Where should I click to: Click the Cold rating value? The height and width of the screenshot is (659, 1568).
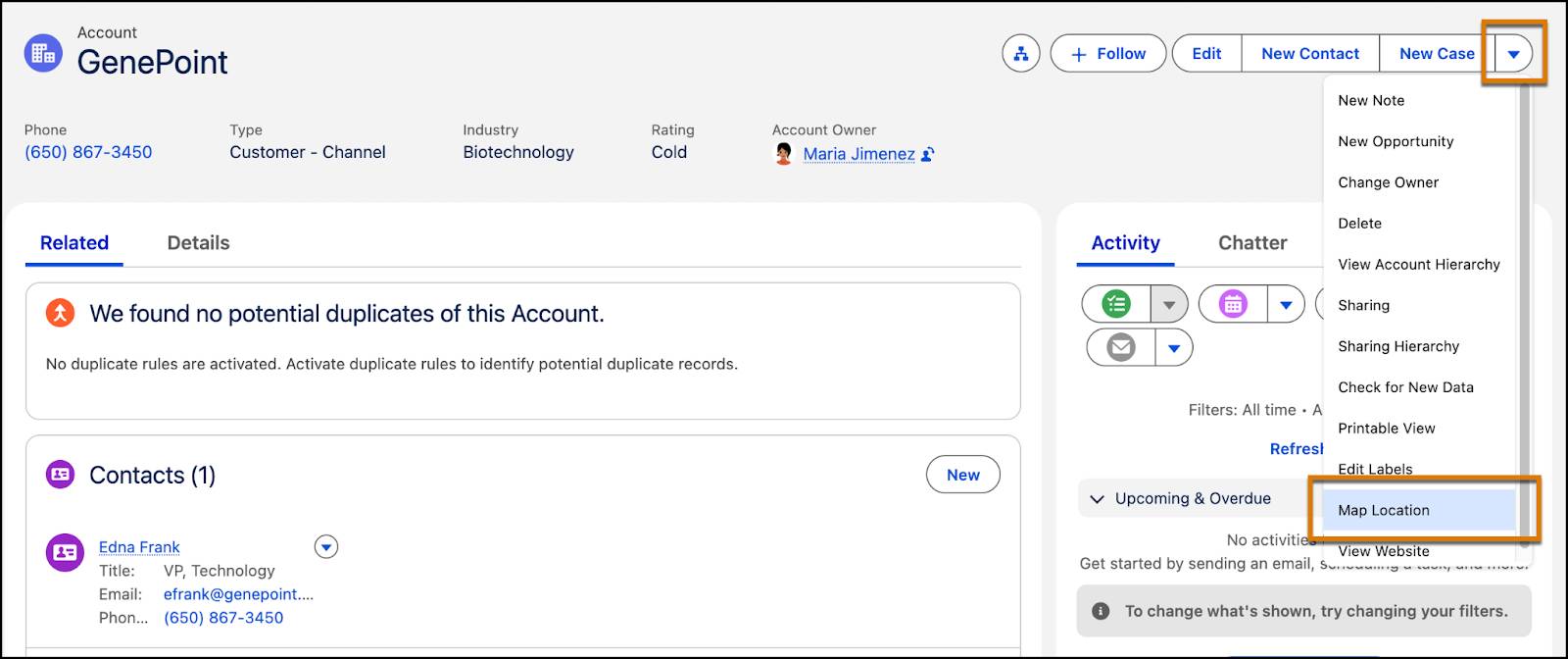669,152
